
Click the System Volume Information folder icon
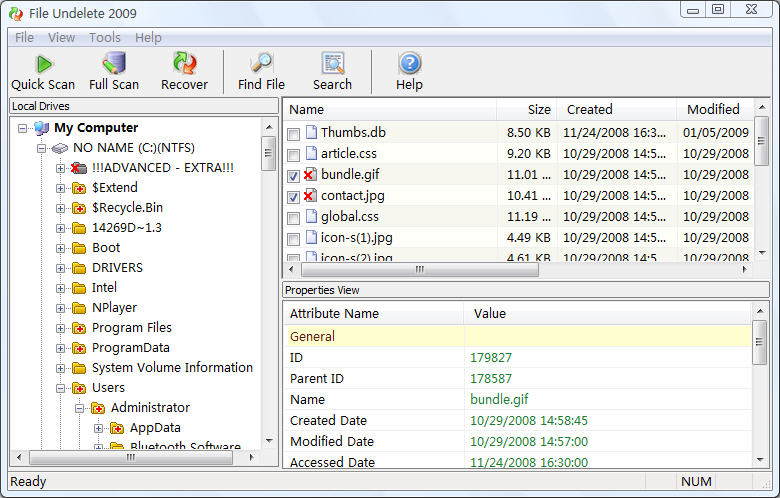(x=79, y=368)
